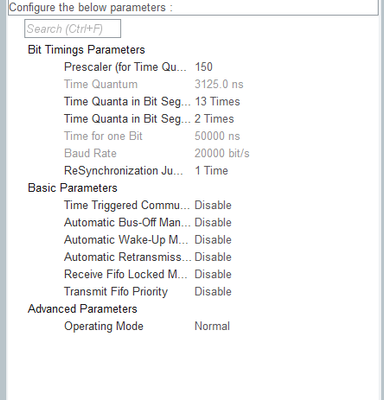Open the ReSynchronization Jump Width 1 Time dropdown

click(211, 171)
